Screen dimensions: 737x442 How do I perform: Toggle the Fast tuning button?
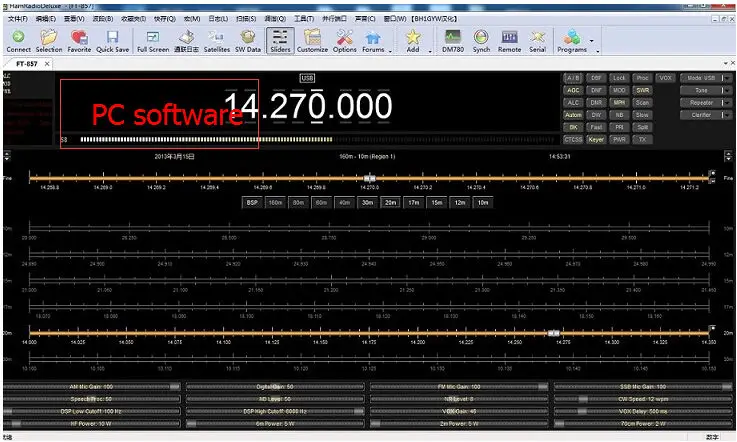596,127
